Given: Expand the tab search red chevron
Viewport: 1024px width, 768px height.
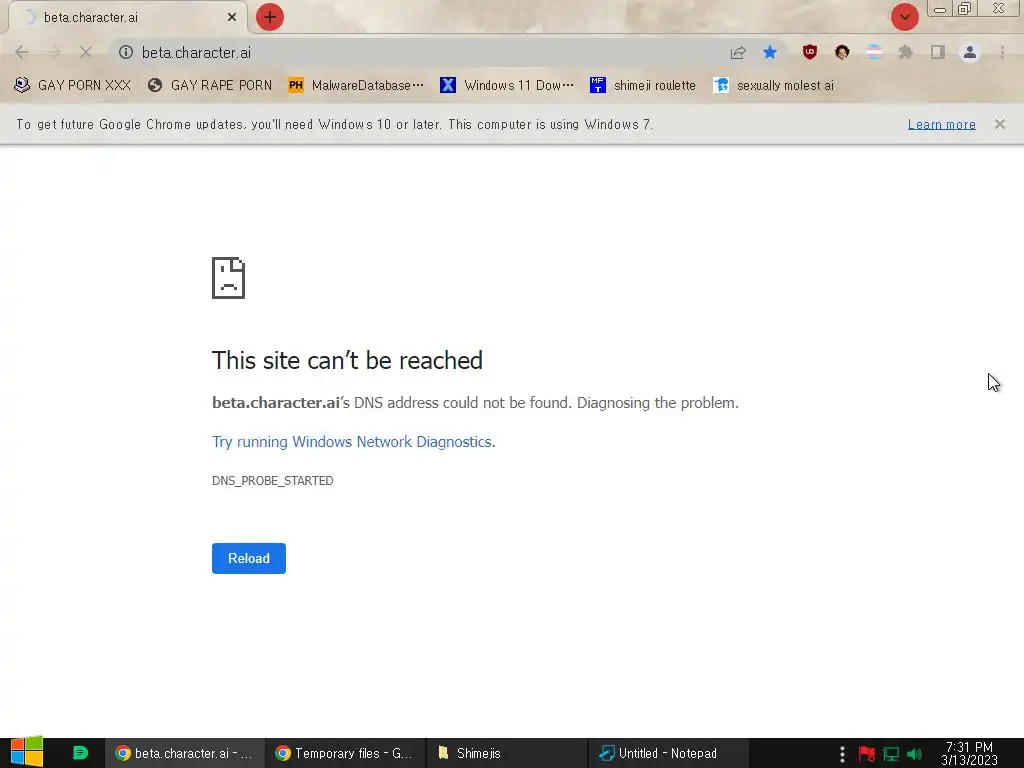Looking at the screenshot, I should [x=904, y=17].
